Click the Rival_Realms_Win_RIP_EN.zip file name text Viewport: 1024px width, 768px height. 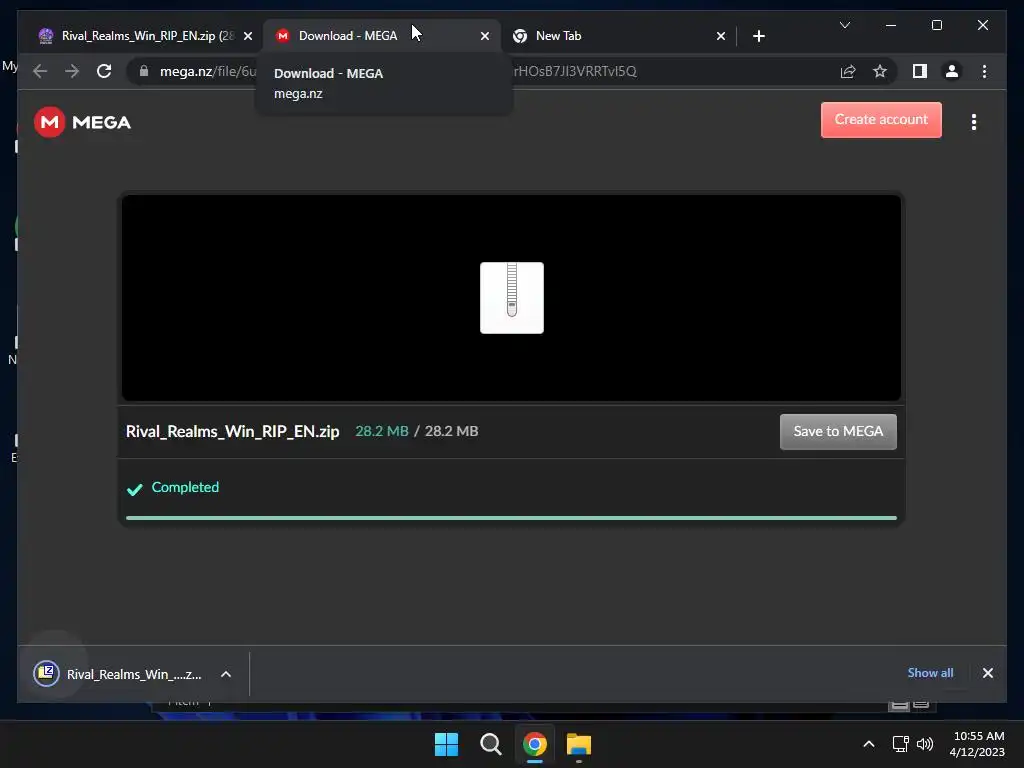tap(232, 432)
